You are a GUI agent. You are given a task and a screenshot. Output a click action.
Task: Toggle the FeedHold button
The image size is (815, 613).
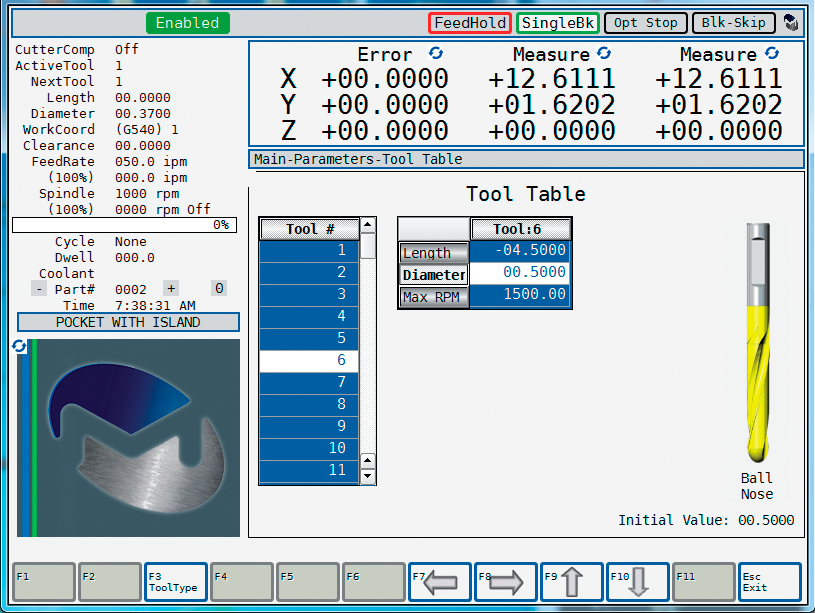point(470,23)
